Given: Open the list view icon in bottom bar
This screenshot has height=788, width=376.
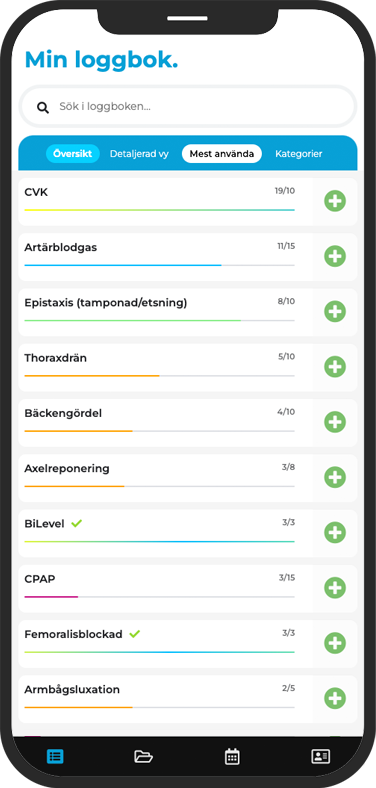Looking at the screenshot, I should [55, 756].
